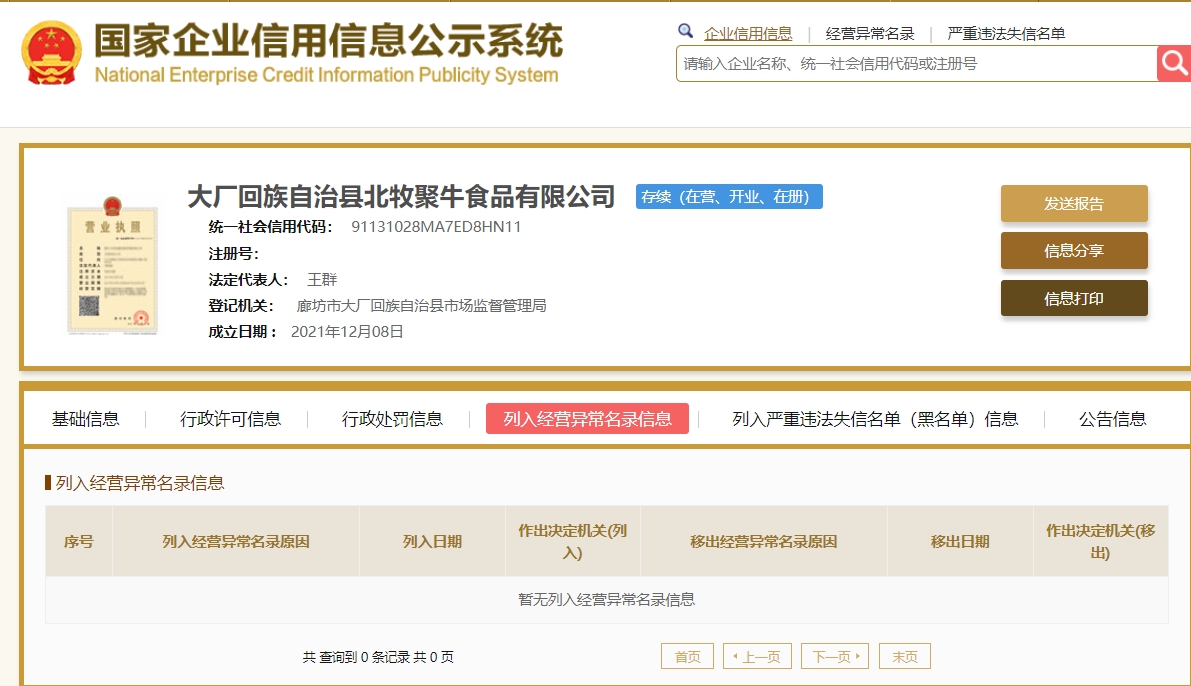Switch to the 行政处罚信息 tab
The image size is (1191, 686).
click(392, 419)
